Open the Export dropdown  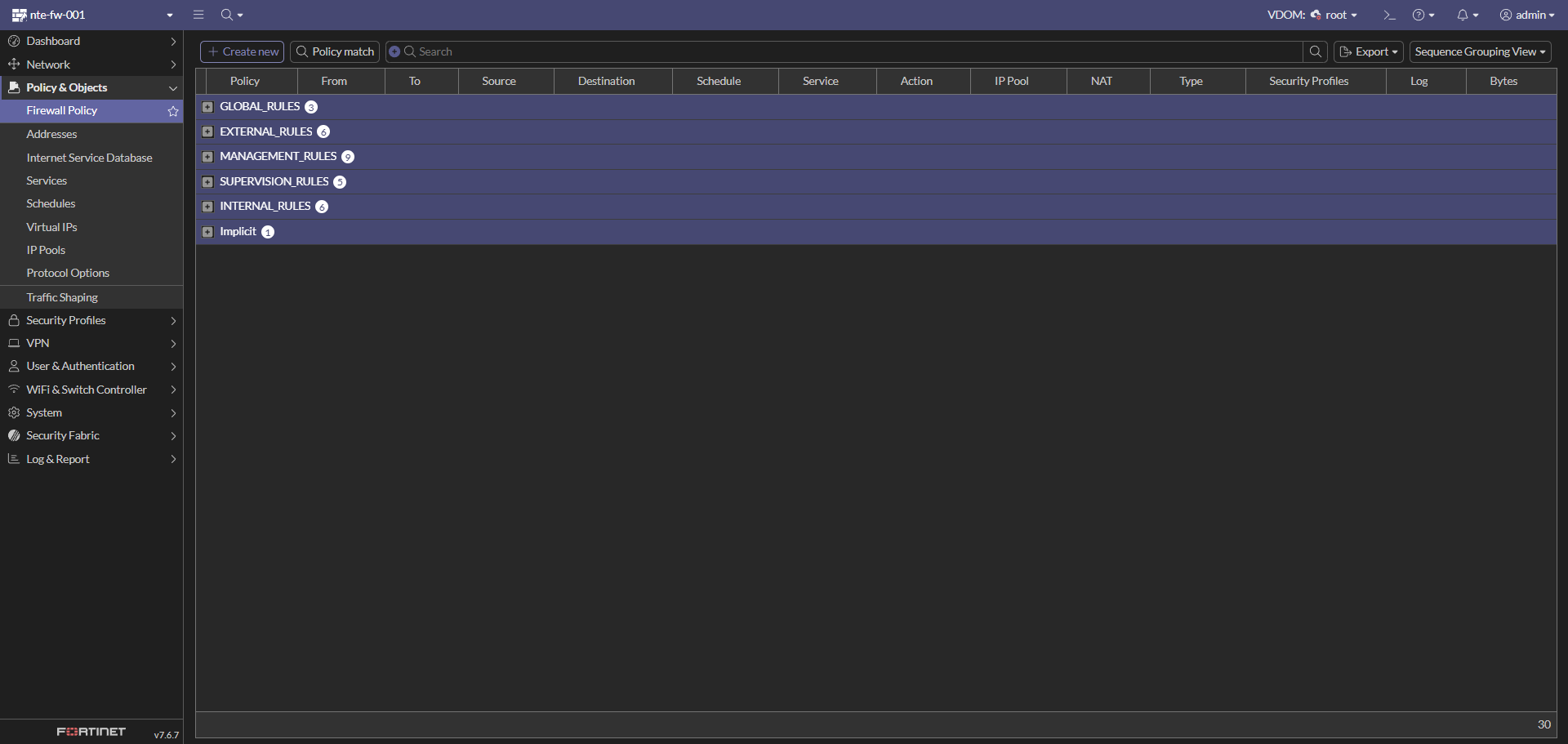(x=1368, y=51)
